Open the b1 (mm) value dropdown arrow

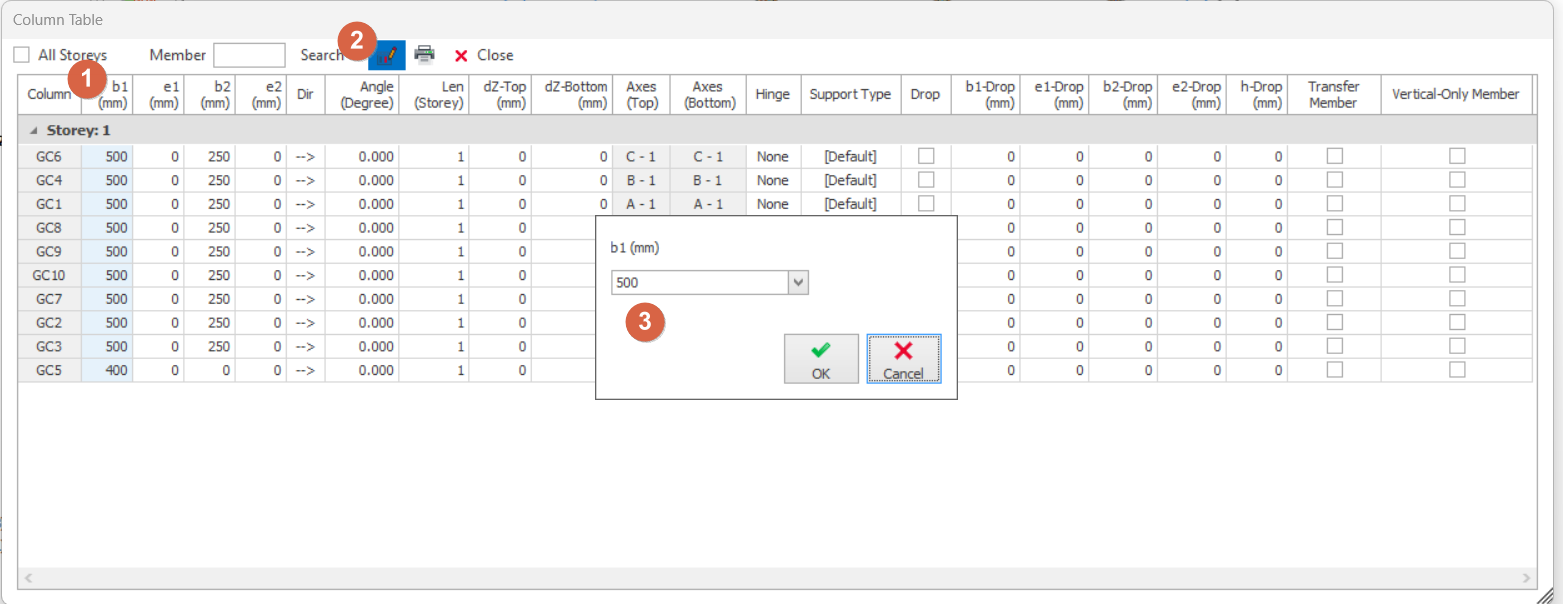coord(798,283)
